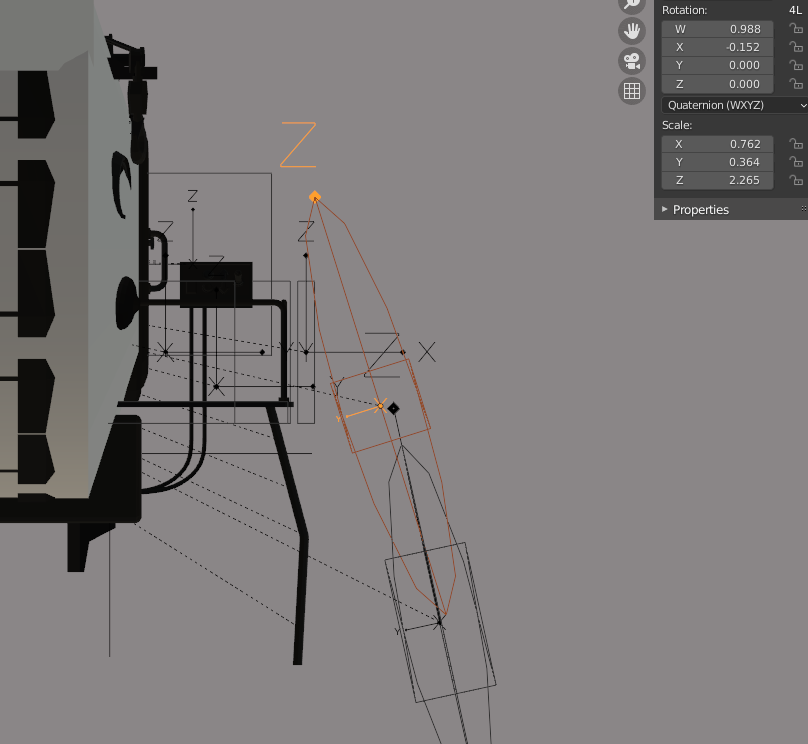Edit the Rotation X field showing -0.152
Screen dimensions: 808x744
[x=717, y=47]
